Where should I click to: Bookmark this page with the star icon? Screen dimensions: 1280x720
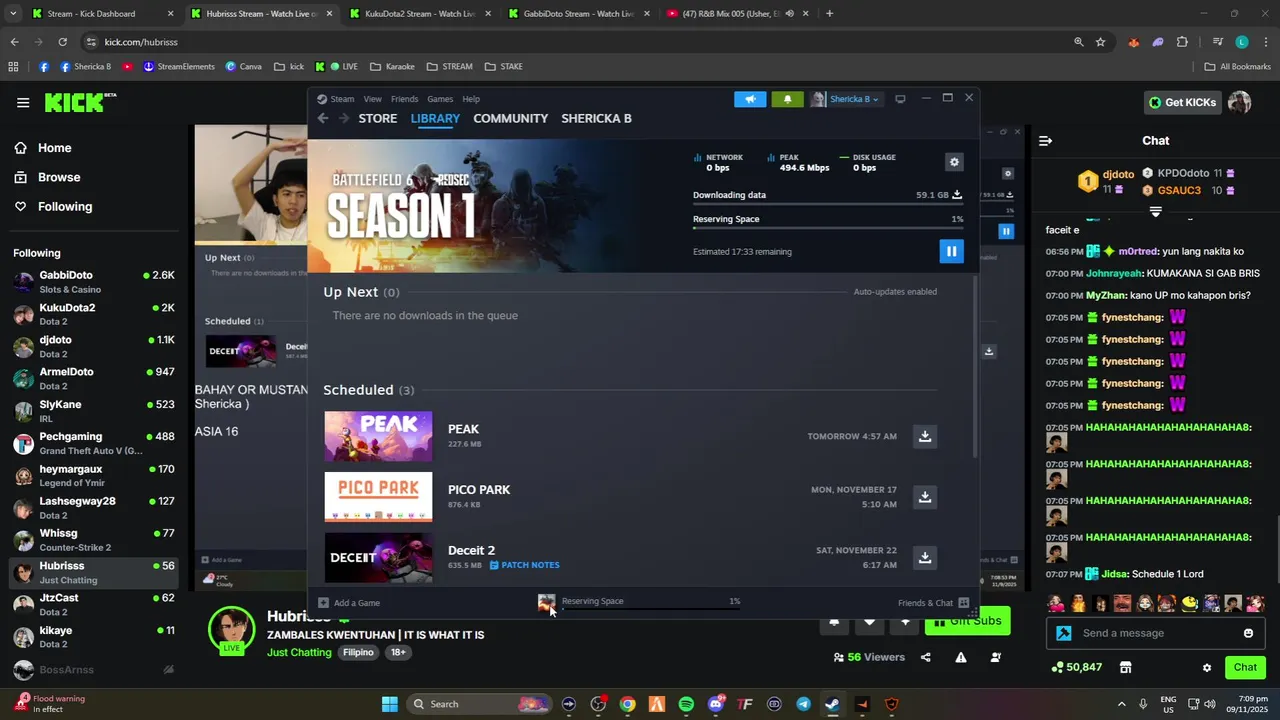point(1100,42)
